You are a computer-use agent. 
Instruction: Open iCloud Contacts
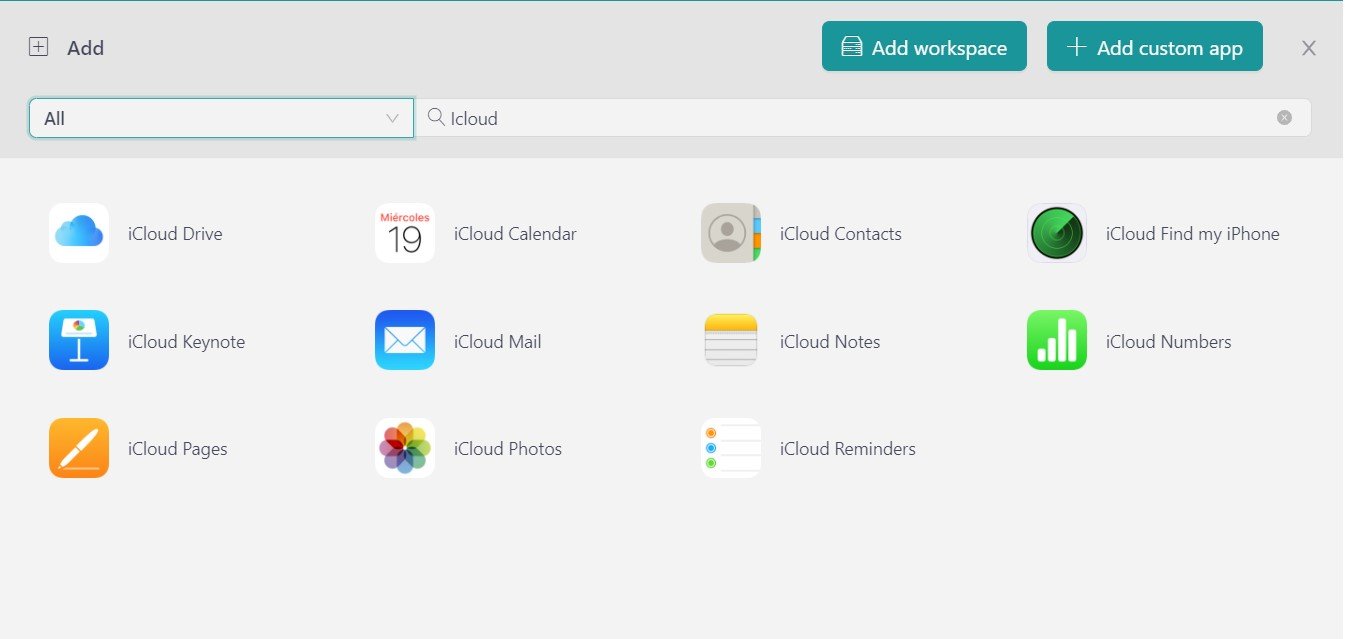click(x=731, y=233)
